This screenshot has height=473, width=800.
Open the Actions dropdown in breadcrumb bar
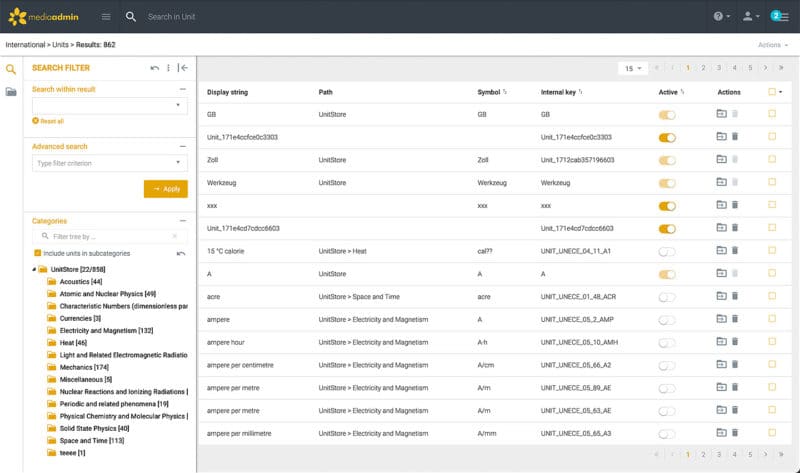tap(772, 45)
